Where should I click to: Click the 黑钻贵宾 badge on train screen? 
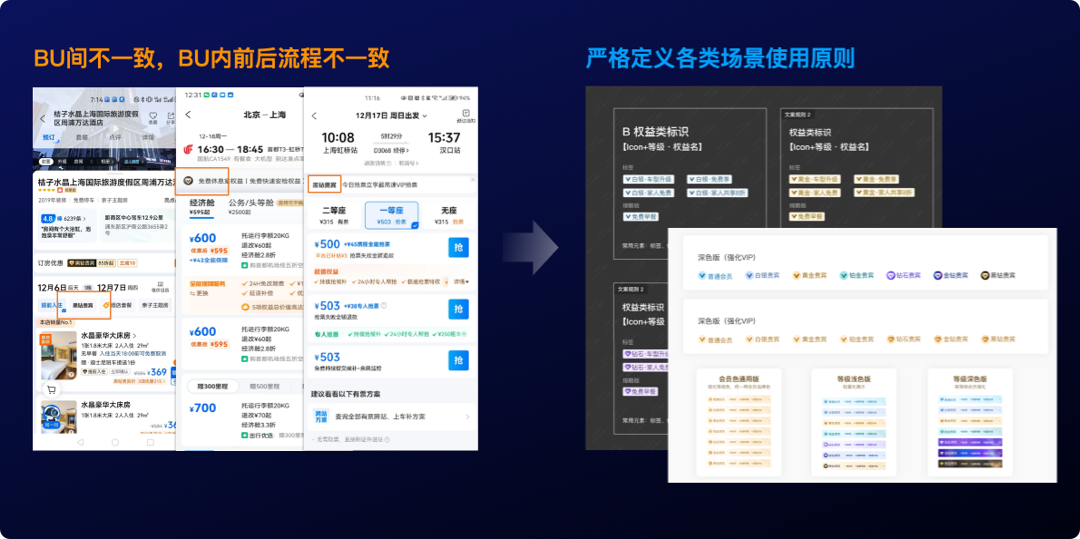click(325, 185)
